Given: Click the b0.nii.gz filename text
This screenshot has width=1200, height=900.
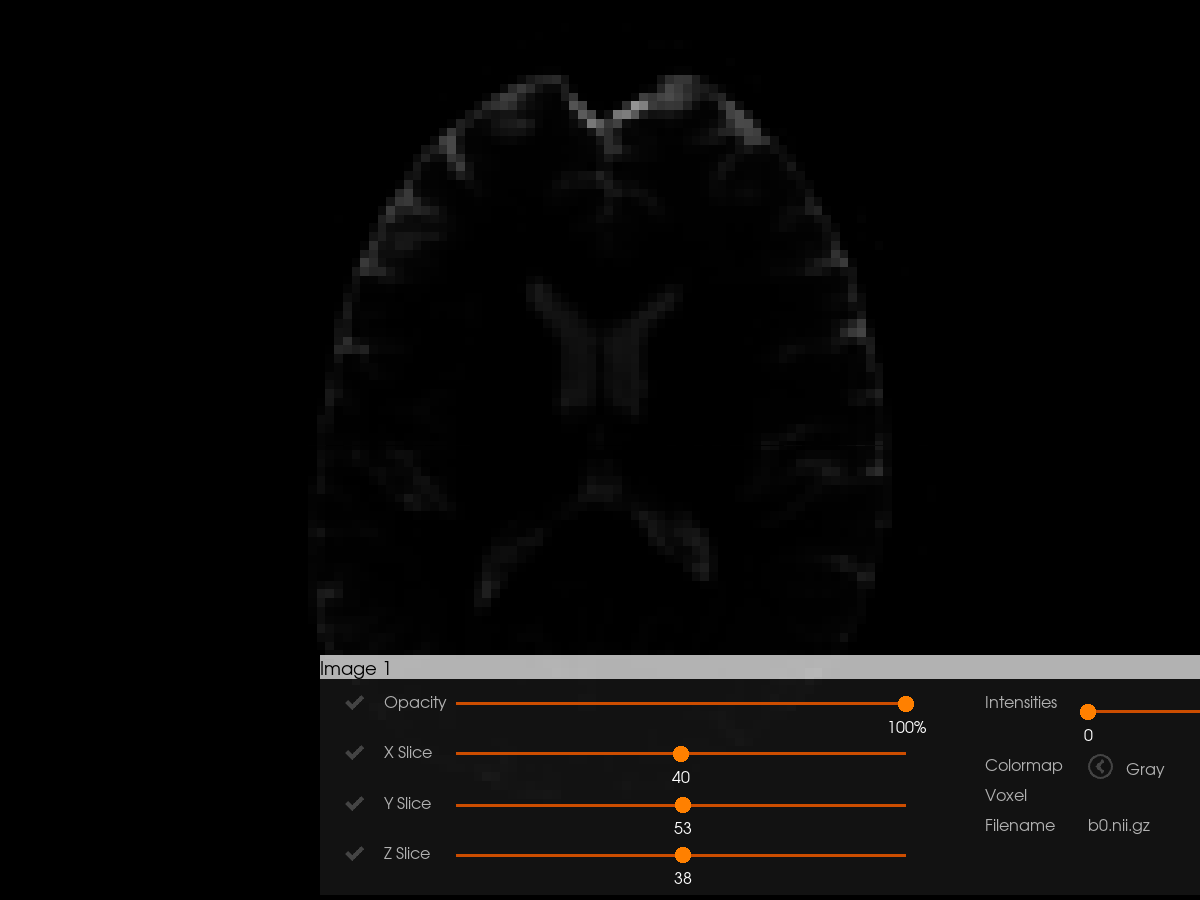Looking at the screenshot, I should (x=1118, y=826).
